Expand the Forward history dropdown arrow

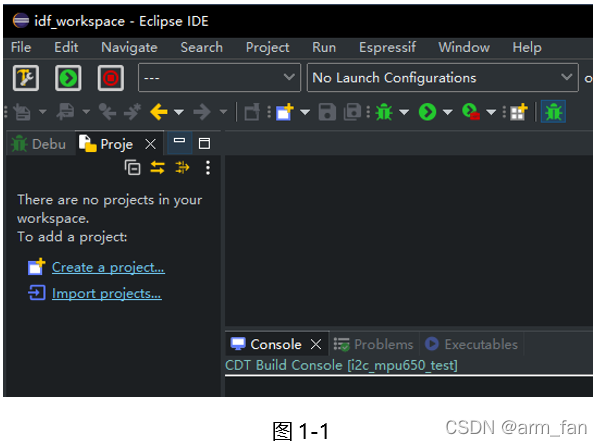223,112
